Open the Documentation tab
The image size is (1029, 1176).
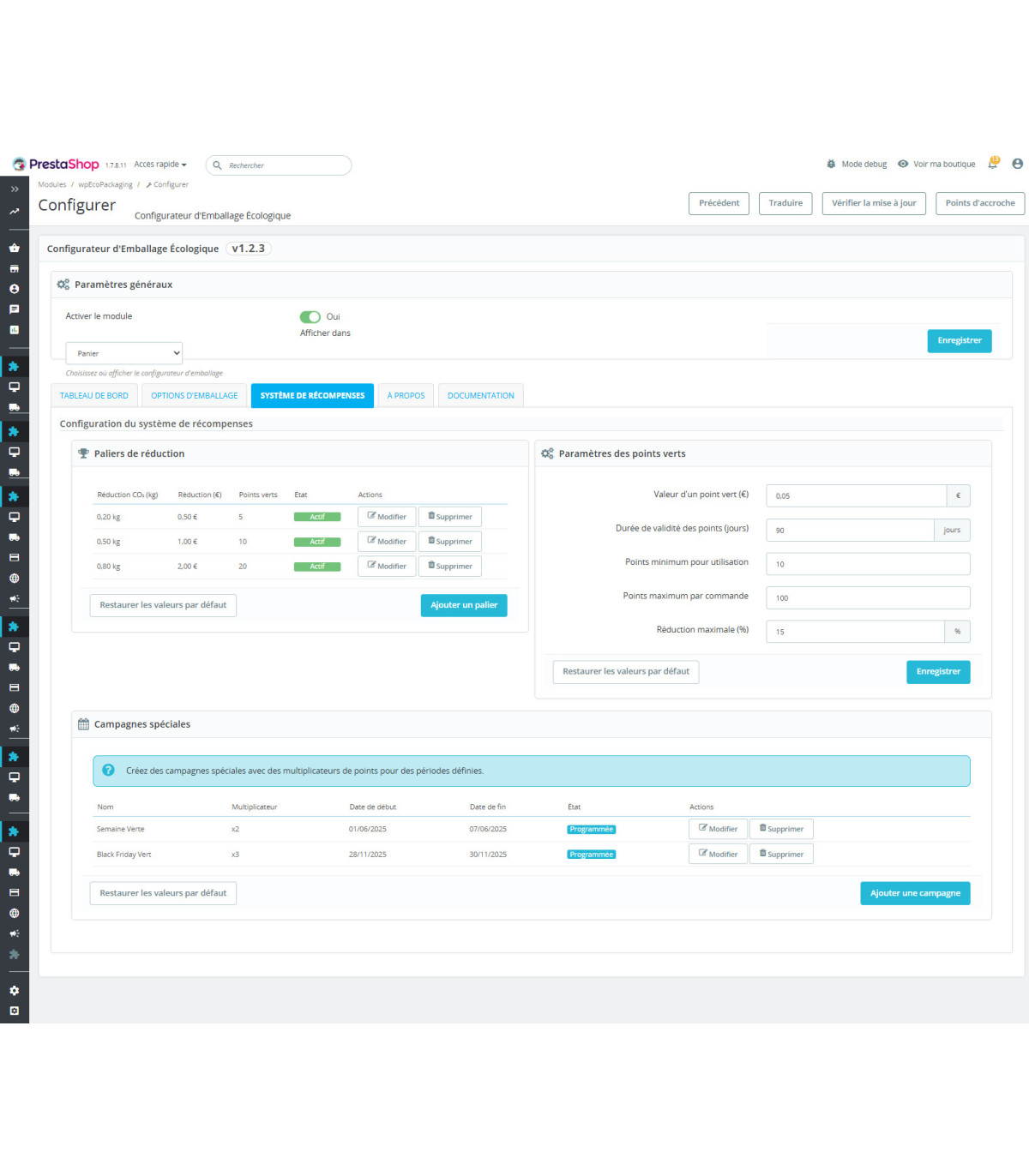point(480,396)
